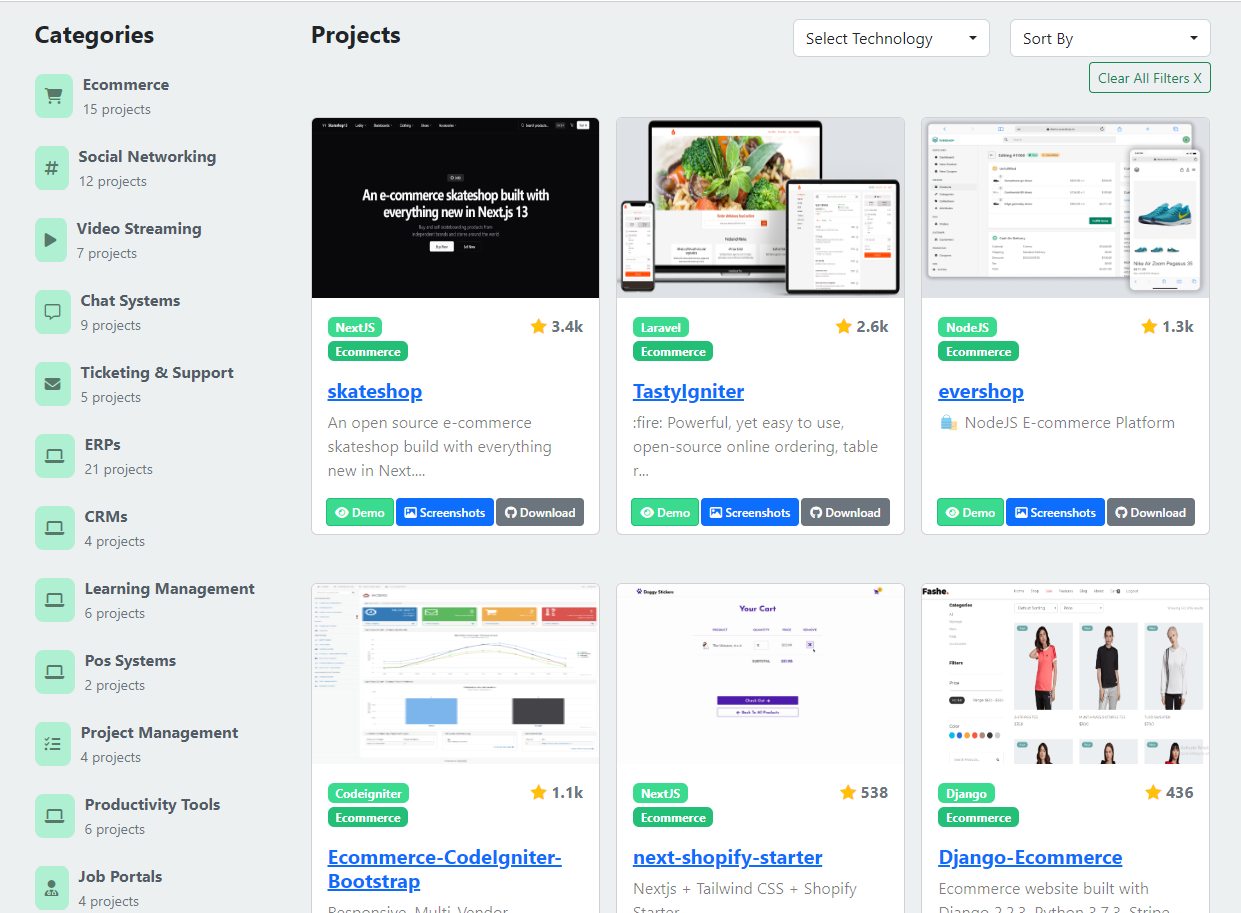Open the Sort By dropdown
The width and height of the screenshot is (1241, 913).
1110,38
